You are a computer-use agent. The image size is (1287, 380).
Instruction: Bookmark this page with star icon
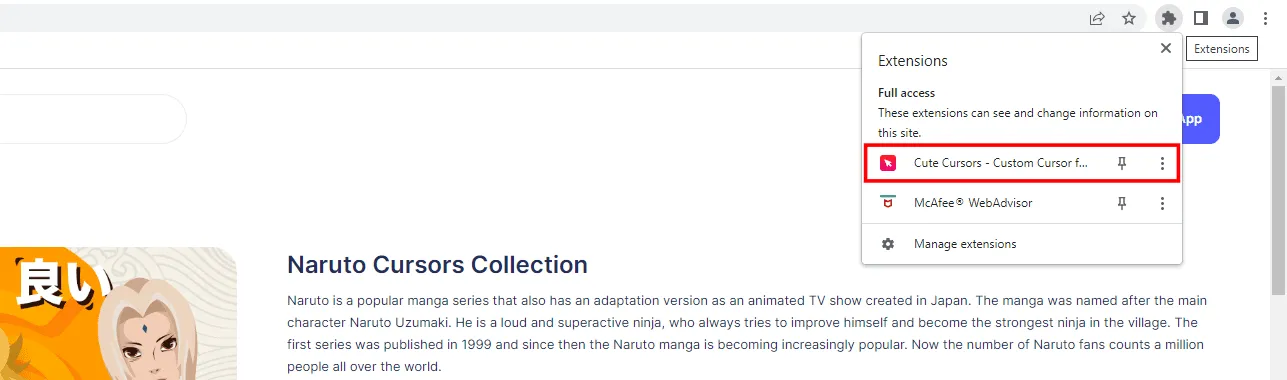tap(1129, 18)
